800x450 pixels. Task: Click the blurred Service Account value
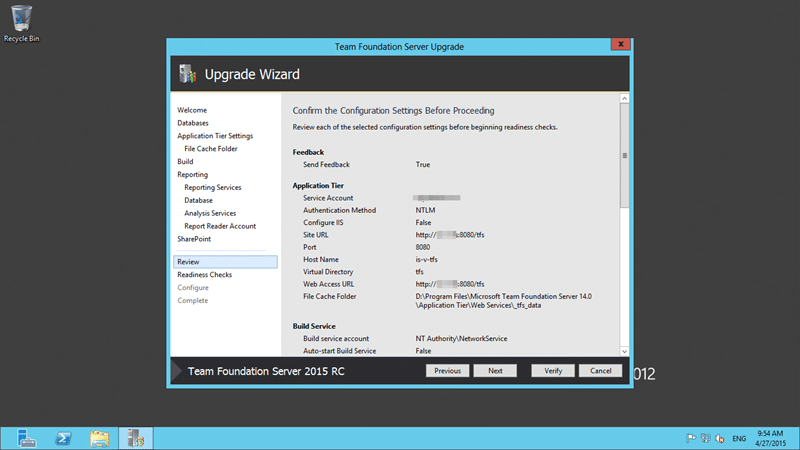click(x=437, y=198)
